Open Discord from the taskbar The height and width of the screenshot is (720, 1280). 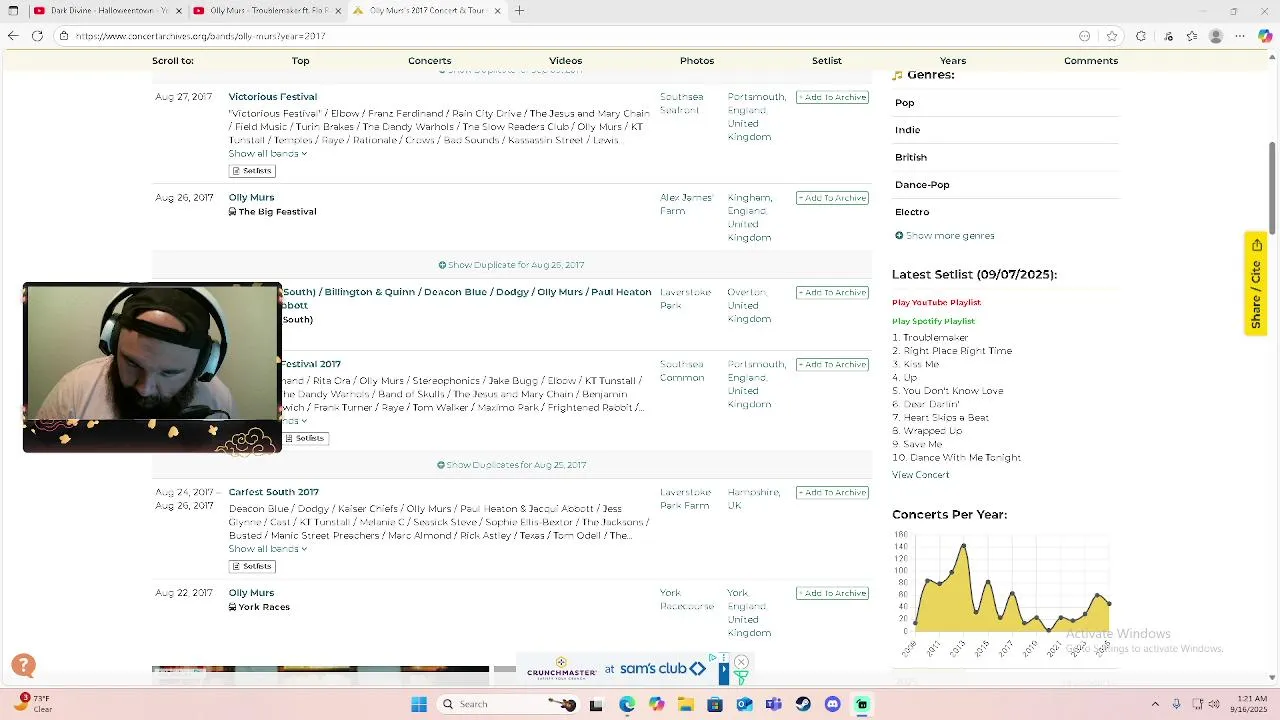(832, 704)
